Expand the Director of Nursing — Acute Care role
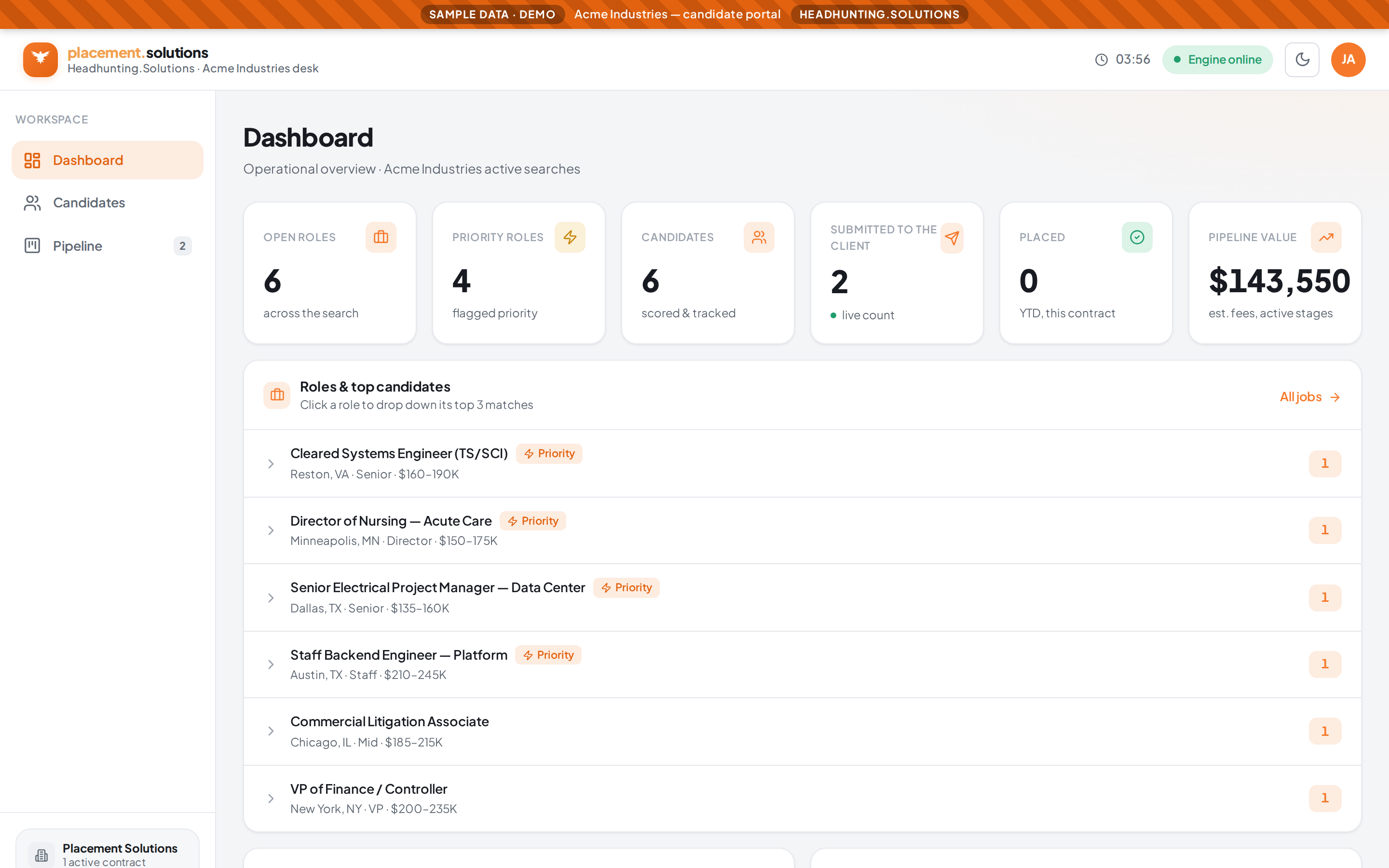 [x=803, y=530]
